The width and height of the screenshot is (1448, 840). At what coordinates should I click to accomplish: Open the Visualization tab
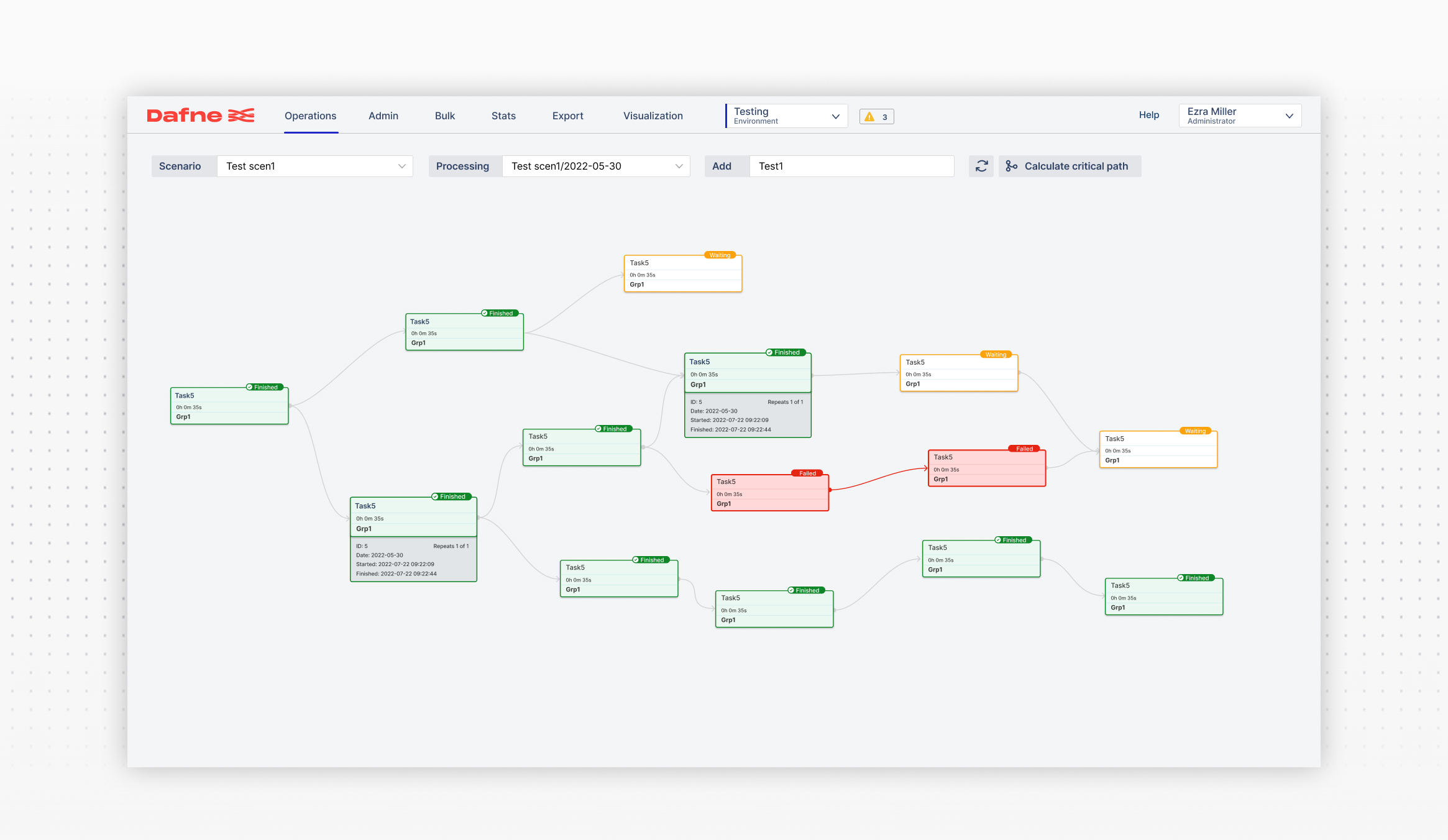[x=653, y=116]
